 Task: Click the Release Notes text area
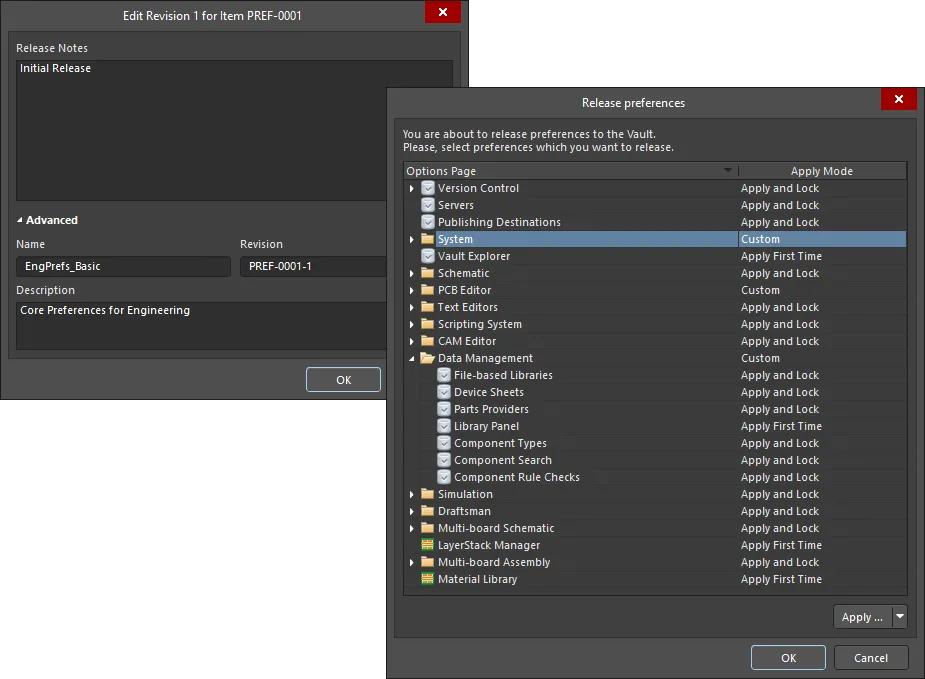click(x=201, y=130)
